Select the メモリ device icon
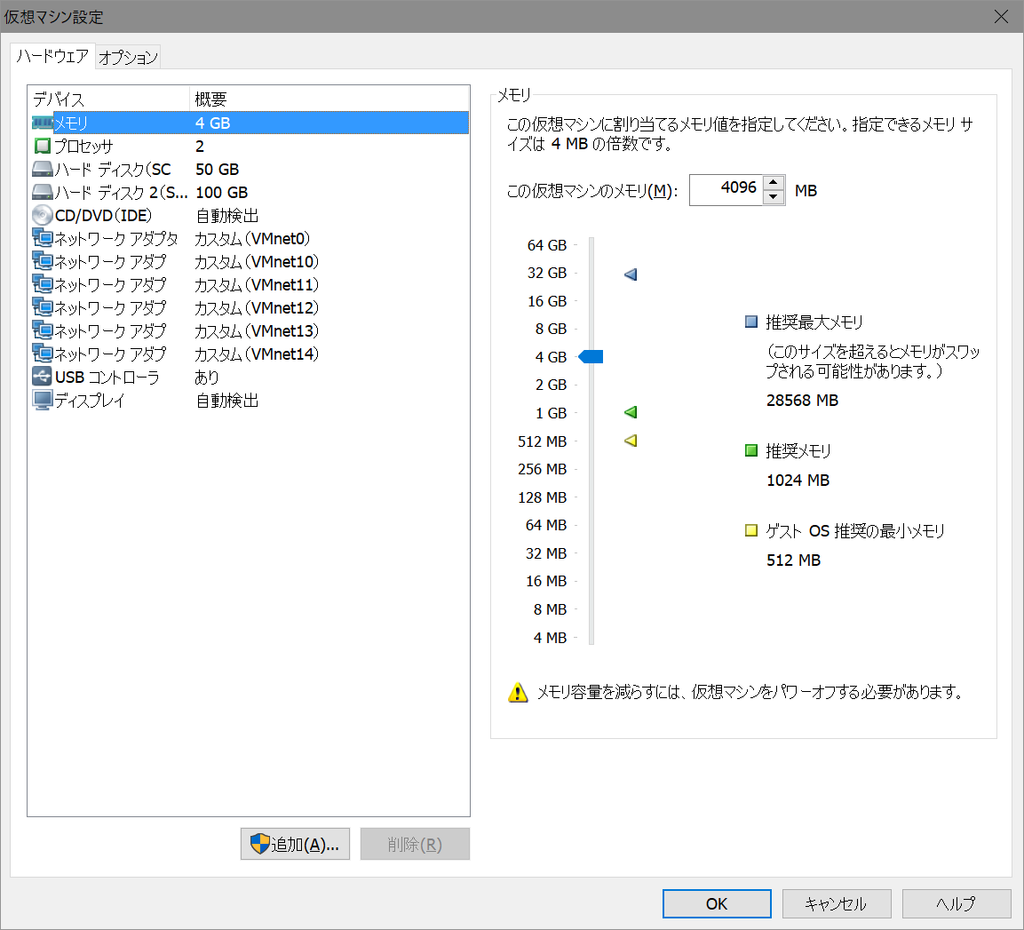Image resolution: width=1024 pixels, height=930 pixels. point(42,122)
